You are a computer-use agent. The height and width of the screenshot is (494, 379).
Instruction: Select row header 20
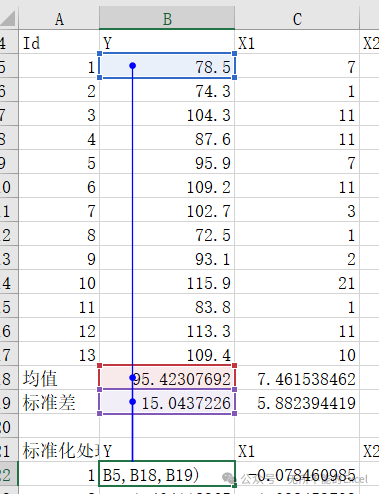[9, 426]
